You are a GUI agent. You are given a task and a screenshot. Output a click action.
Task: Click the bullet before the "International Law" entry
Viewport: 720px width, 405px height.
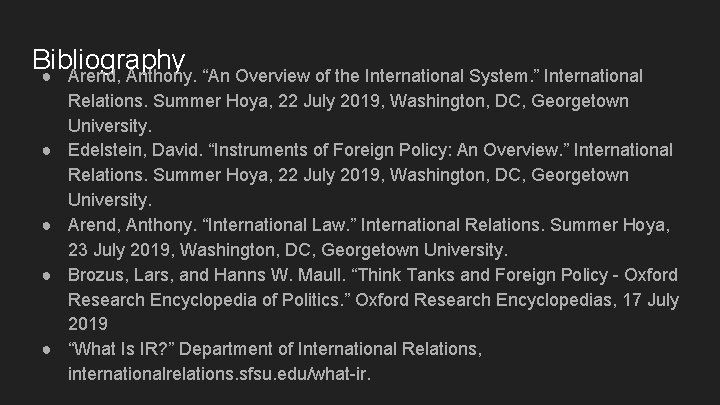(47, 225)
